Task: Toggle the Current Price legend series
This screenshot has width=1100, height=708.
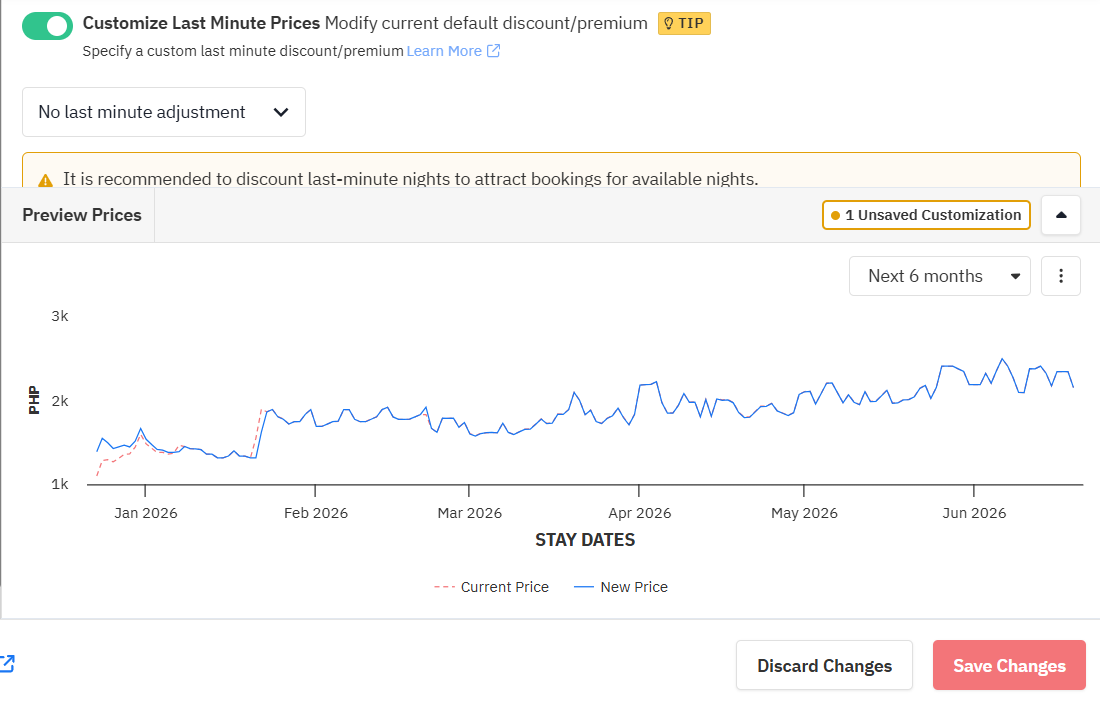Action: (x=492, y=587)
